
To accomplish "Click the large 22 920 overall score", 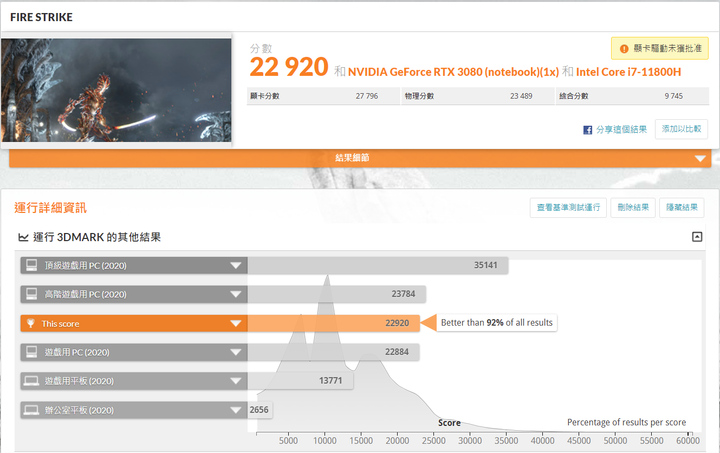I will click(289, 67).
